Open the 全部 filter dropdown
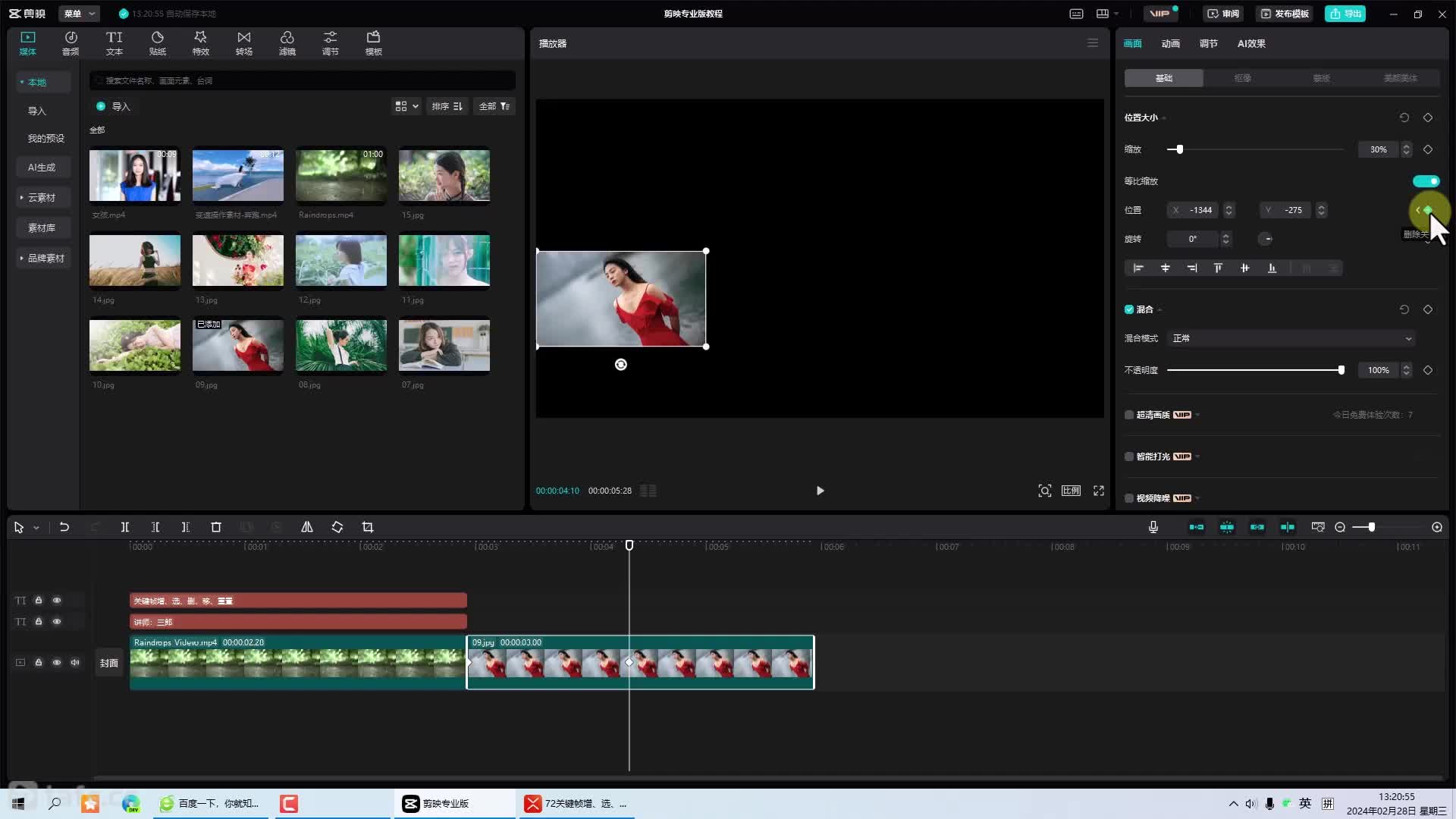The width and height of the screenshot is (1456, 819). [x=494, y=106]
